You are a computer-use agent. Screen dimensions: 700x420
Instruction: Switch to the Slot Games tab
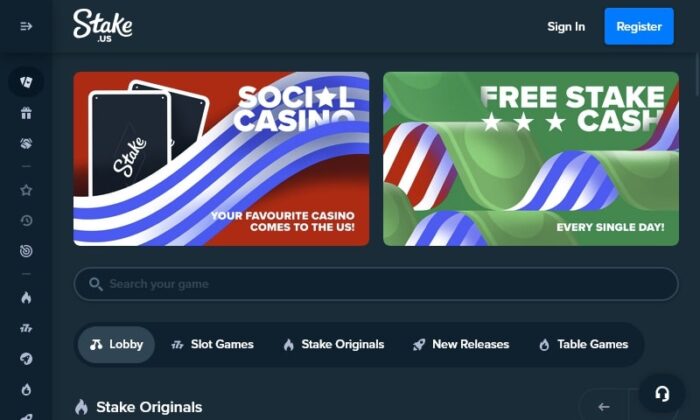[x=212, y=345]
